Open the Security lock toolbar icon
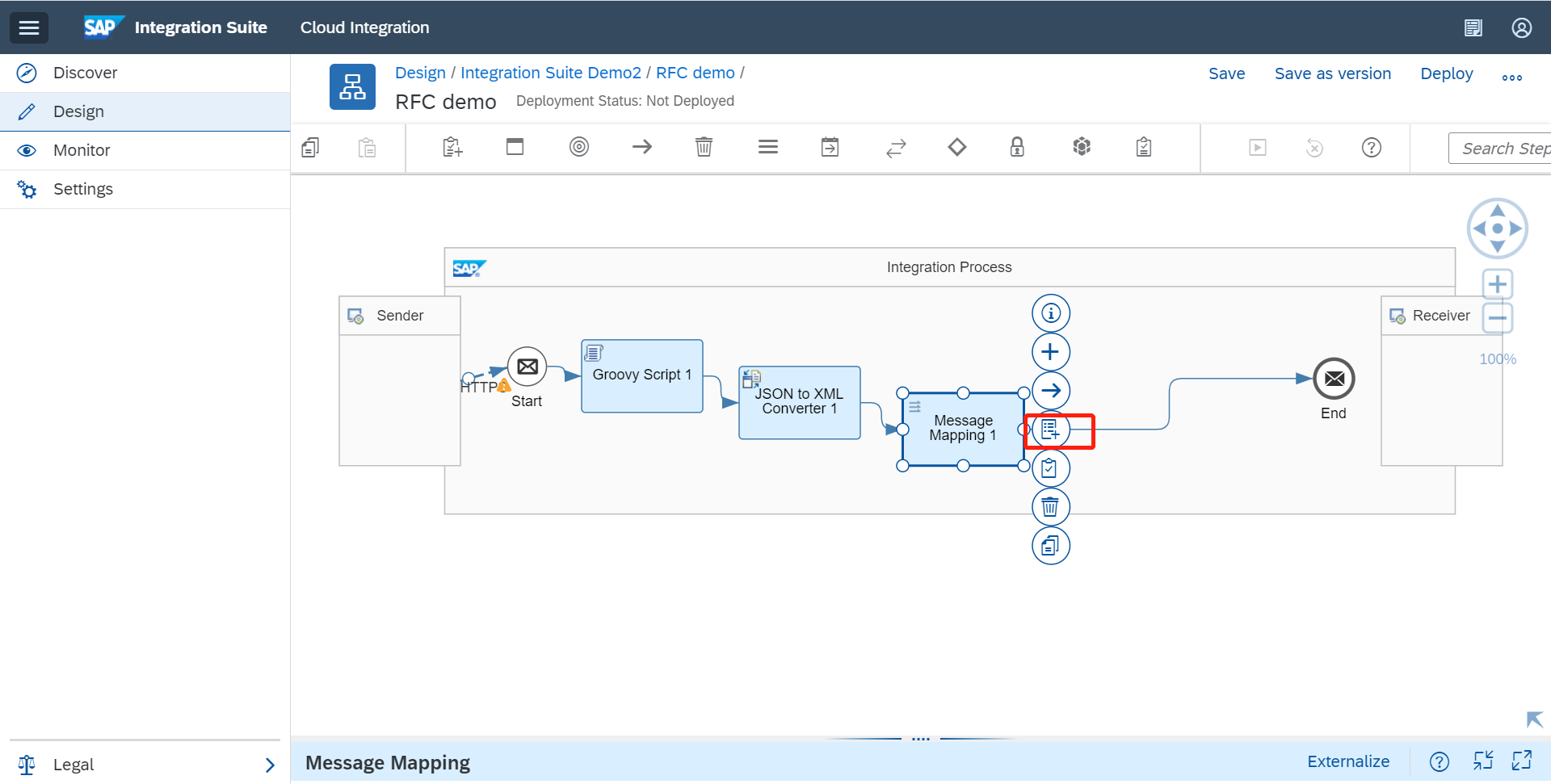Viewport: 1551px width, 784px height. 1017,147
